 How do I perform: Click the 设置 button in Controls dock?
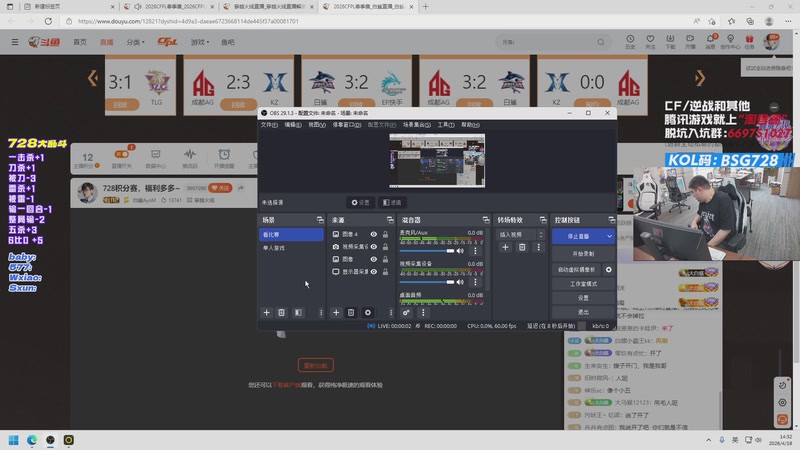583,298
